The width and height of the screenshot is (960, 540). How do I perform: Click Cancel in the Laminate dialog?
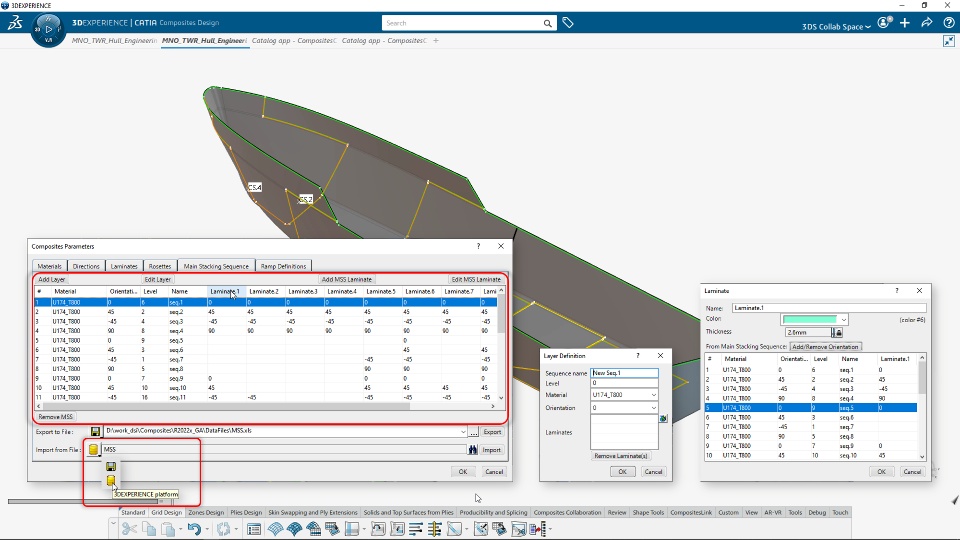pos(912,471)
